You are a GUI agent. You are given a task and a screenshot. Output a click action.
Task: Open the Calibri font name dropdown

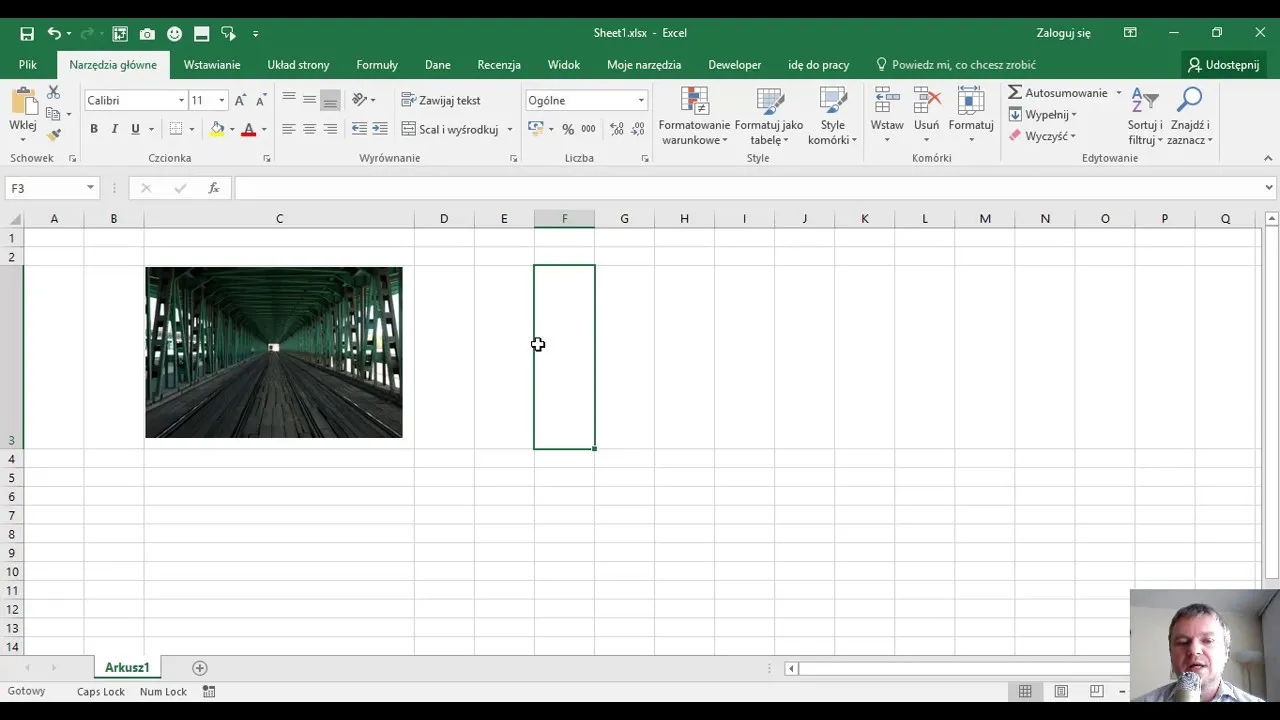[181, 100]
